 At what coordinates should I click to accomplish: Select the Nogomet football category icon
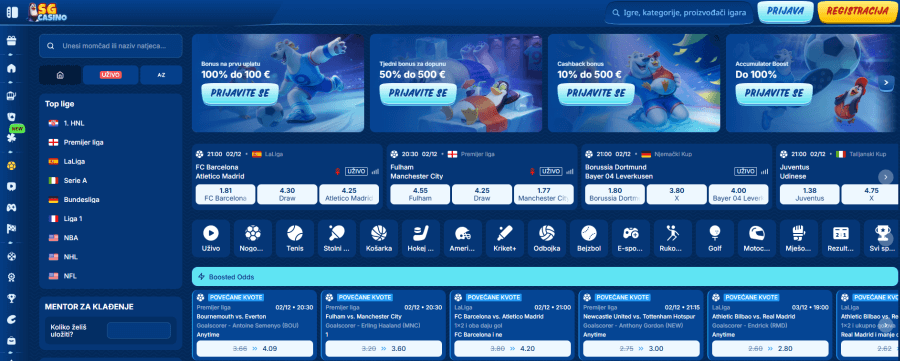[253, 238]
